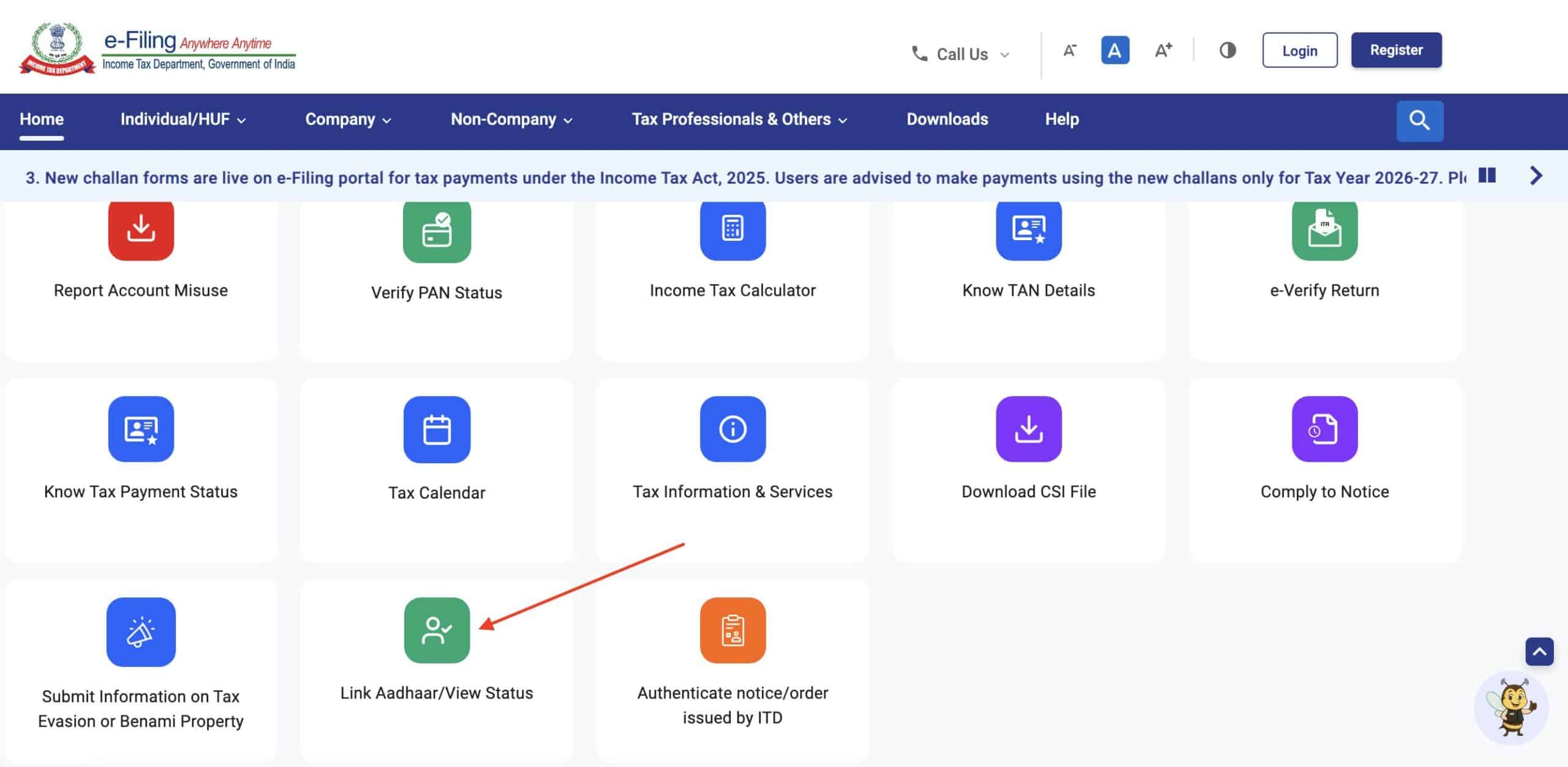Click the Tax Information & Services label
This screenshot has height=767, width=1568.
733,492
